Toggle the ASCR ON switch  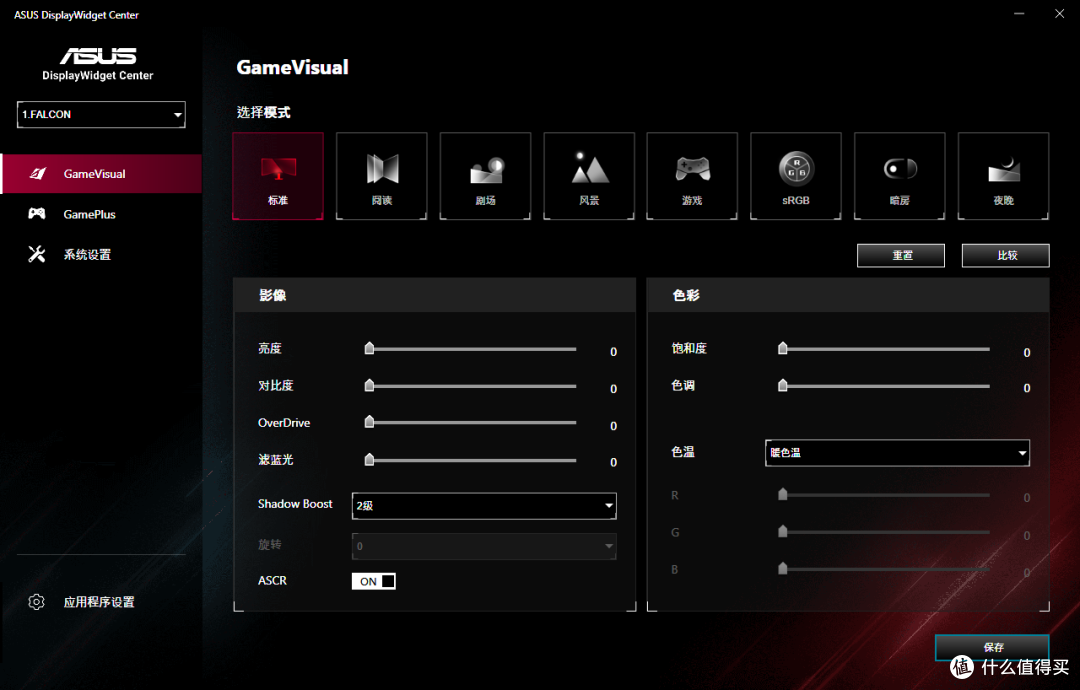point(373,581)
